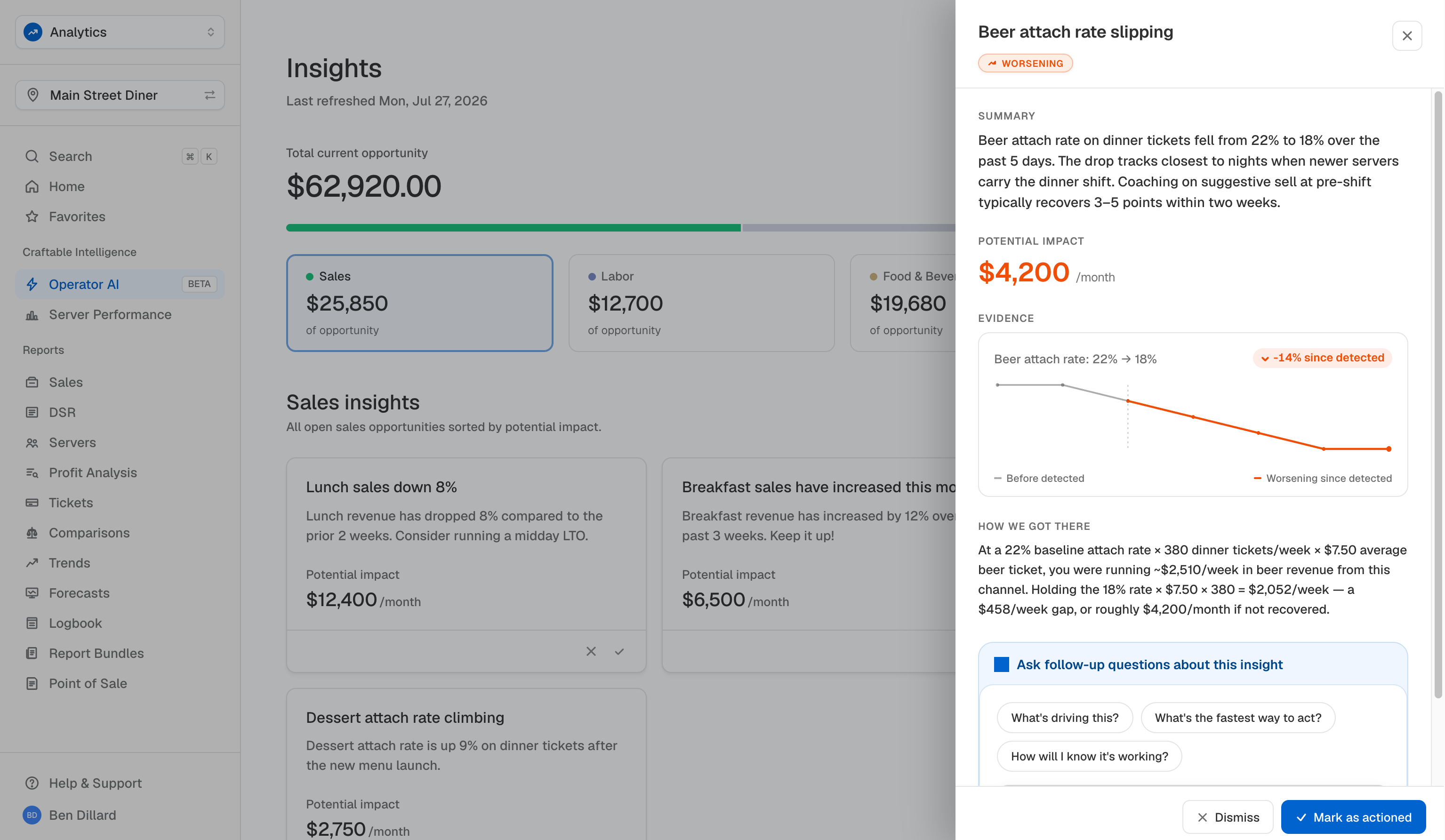Click the Search magnifier icon
The height and width of the screenshot is (840, 1445).
point(32,157)
